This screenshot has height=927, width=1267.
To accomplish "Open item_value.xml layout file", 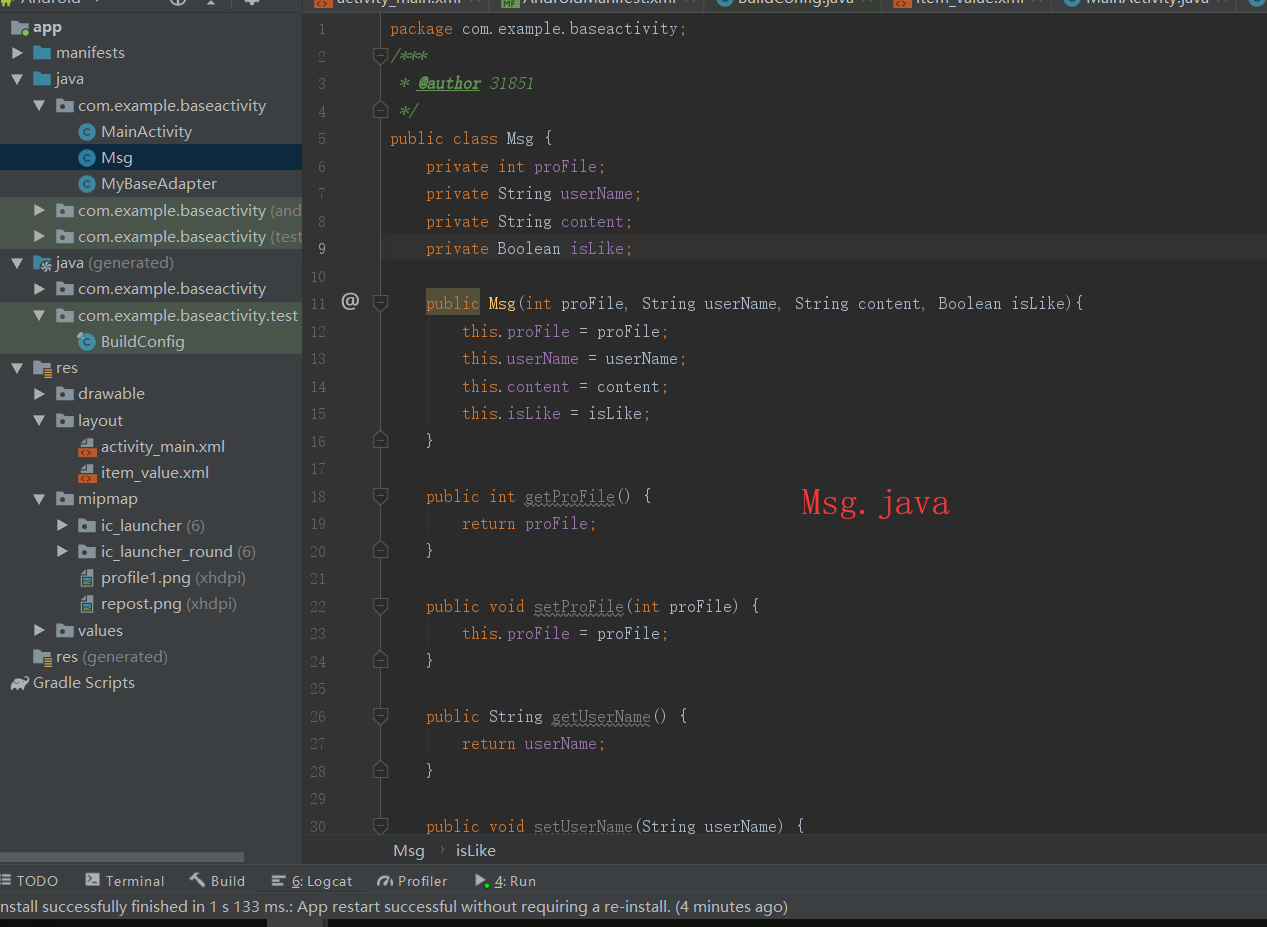I will pyautogui.click(x=154, y=472).
